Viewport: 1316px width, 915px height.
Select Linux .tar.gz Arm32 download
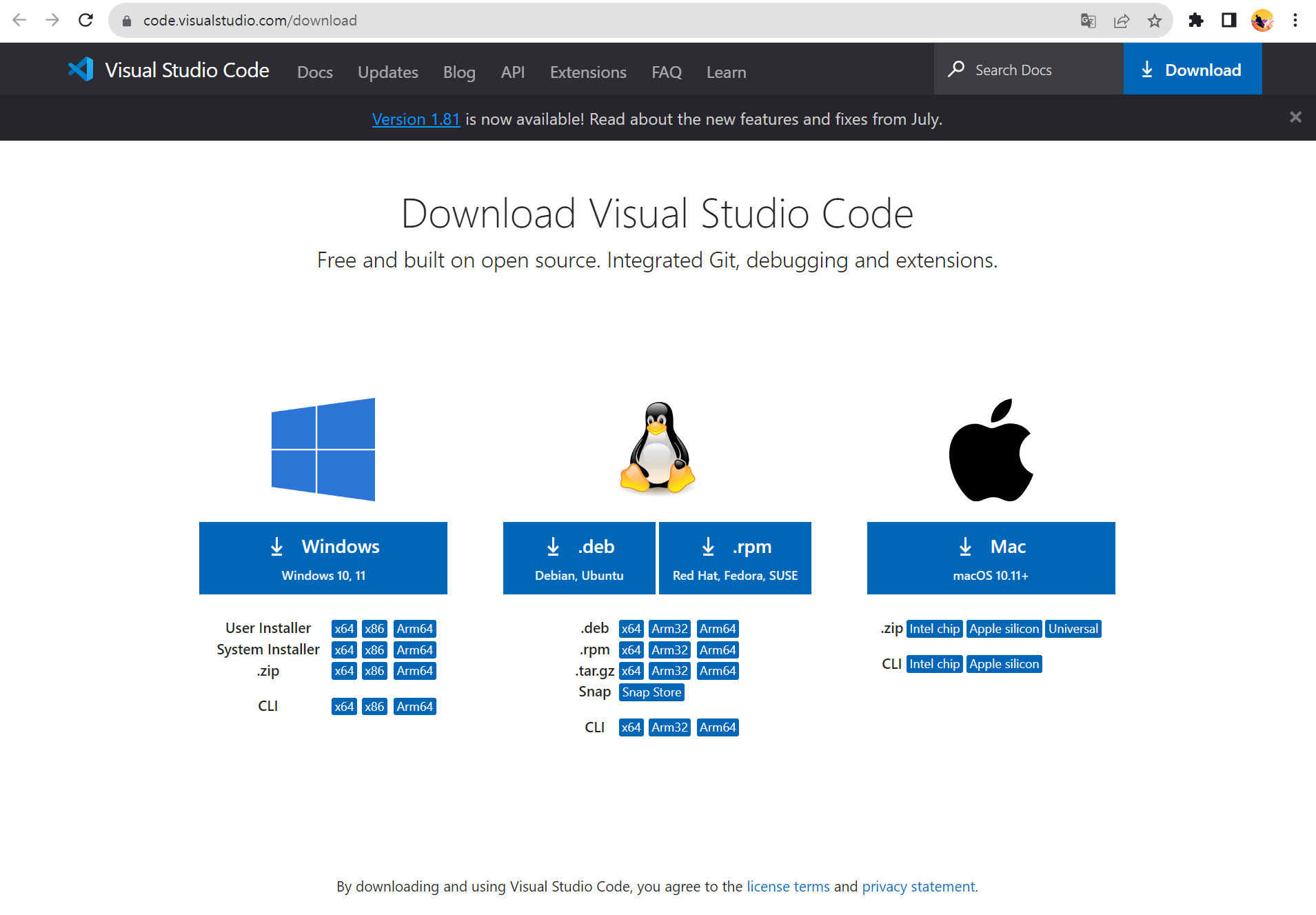(669, 671)
